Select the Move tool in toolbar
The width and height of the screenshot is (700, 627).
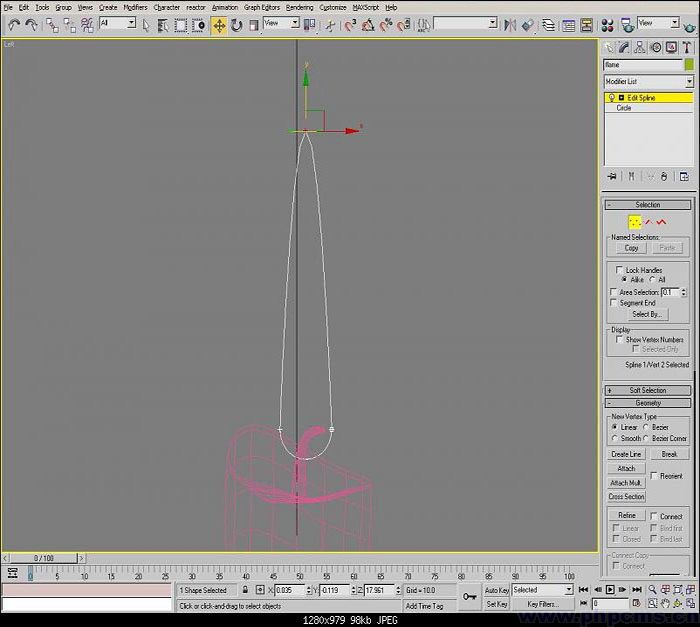tap(219, 25)
